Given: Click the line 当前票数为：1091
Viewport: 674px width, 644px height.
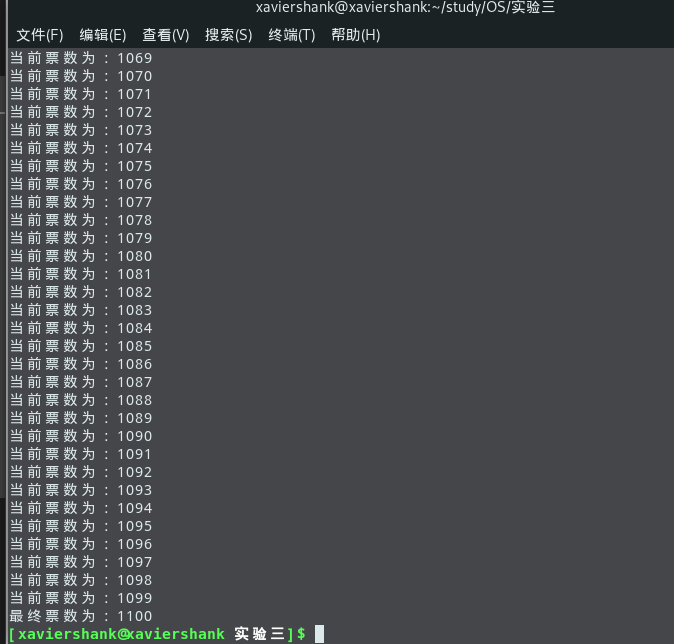Looking at the screenshot, I should pos(81,454).
